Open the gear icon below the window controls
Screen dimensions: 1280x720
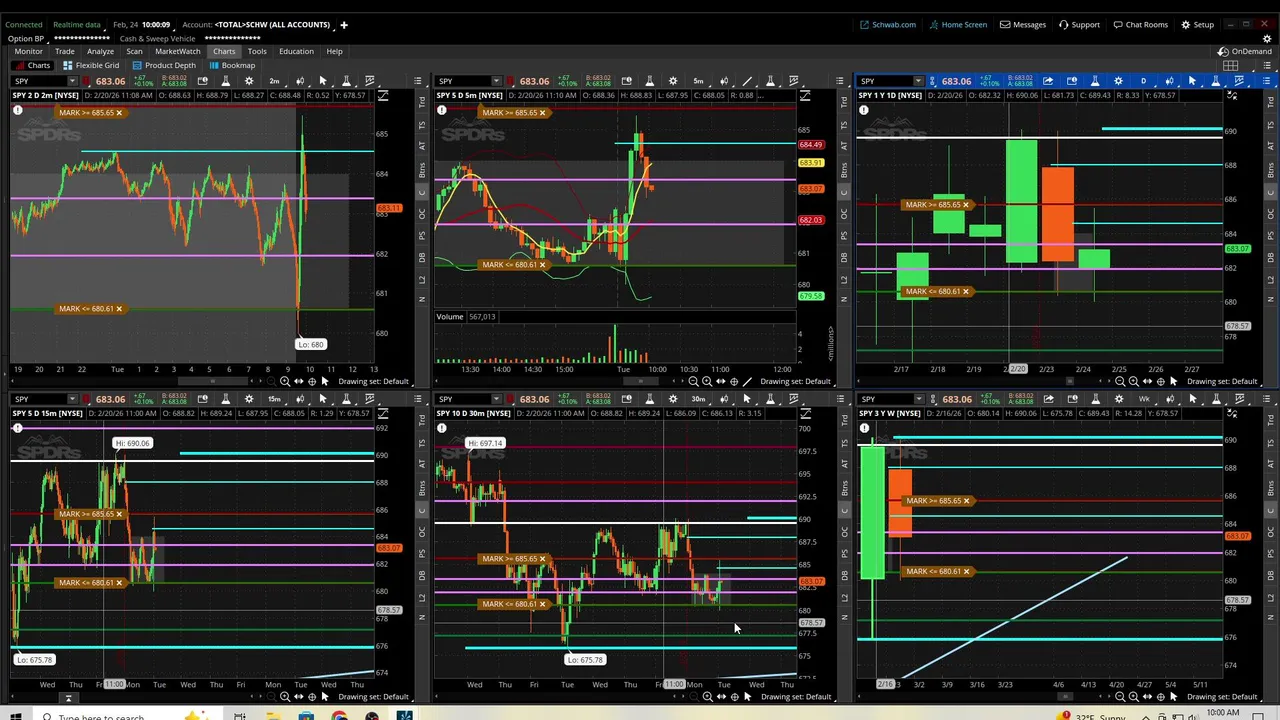point(1267,39)
